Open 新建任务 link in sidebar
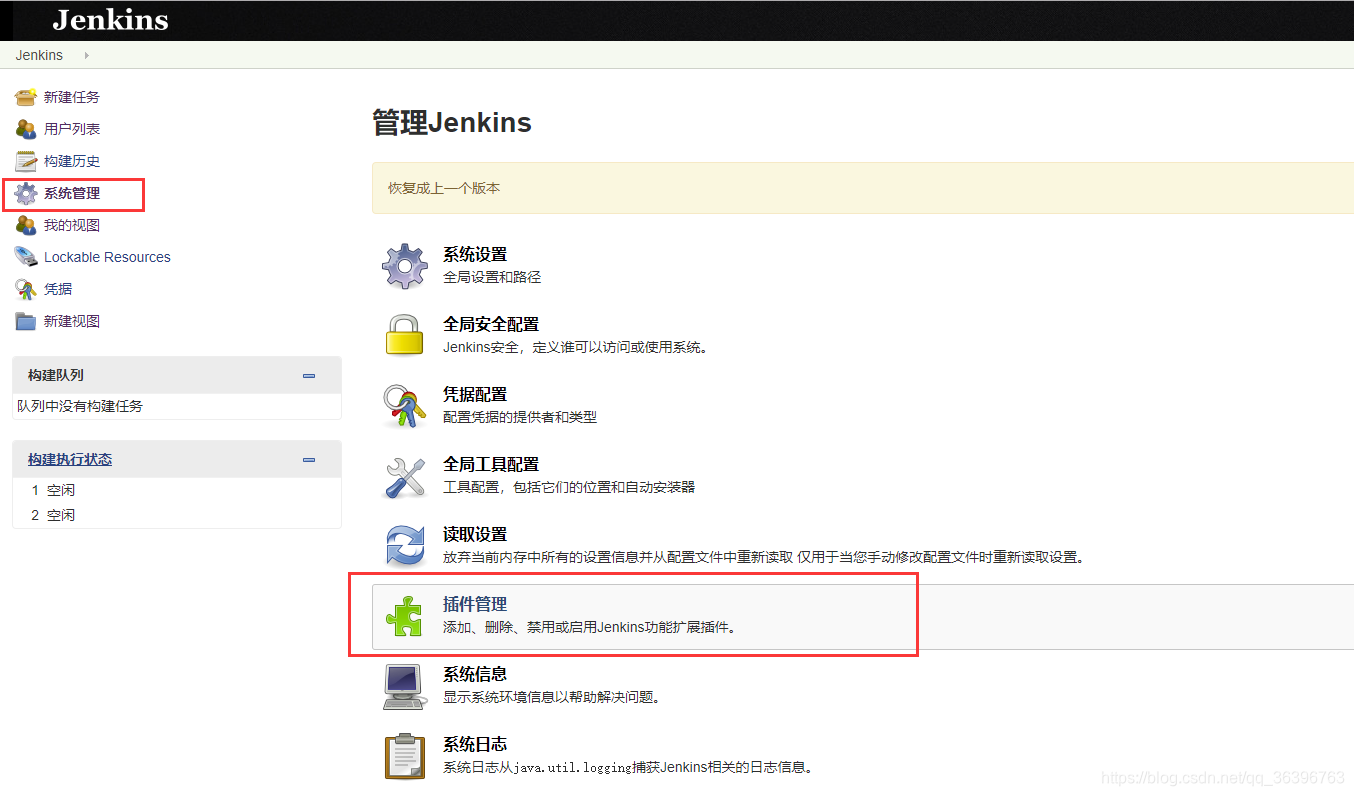 point(72,97)
